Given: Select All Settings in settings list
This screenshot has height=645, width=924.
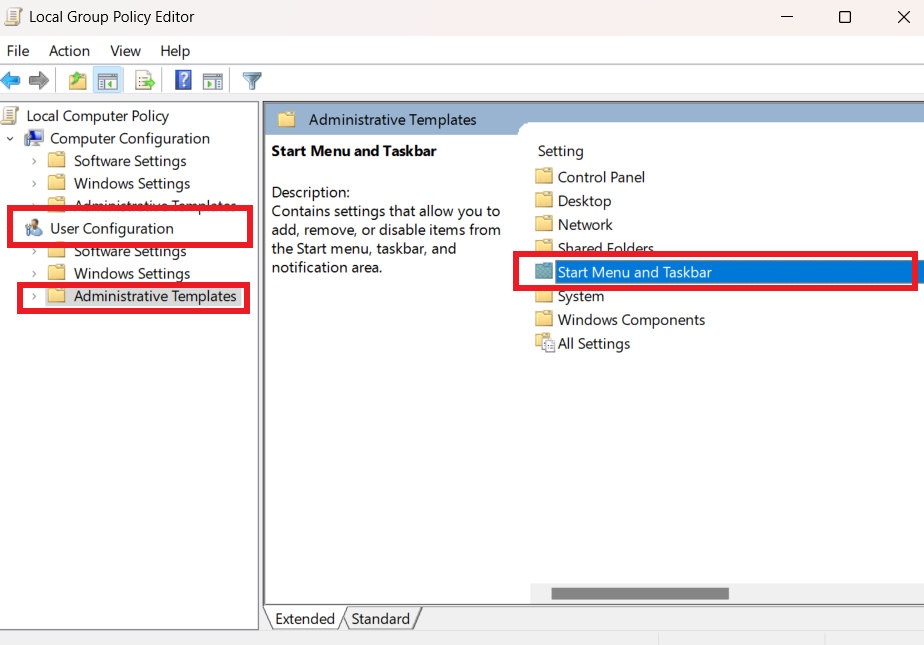Looking at the screenshot, I should click(593, 344).
